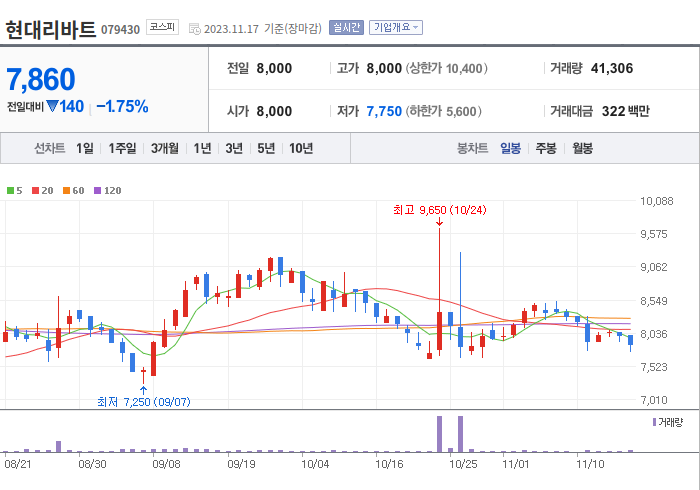Click the 봉차트 label
Viewport: 700px width, 490px height.
click(472, 148)
